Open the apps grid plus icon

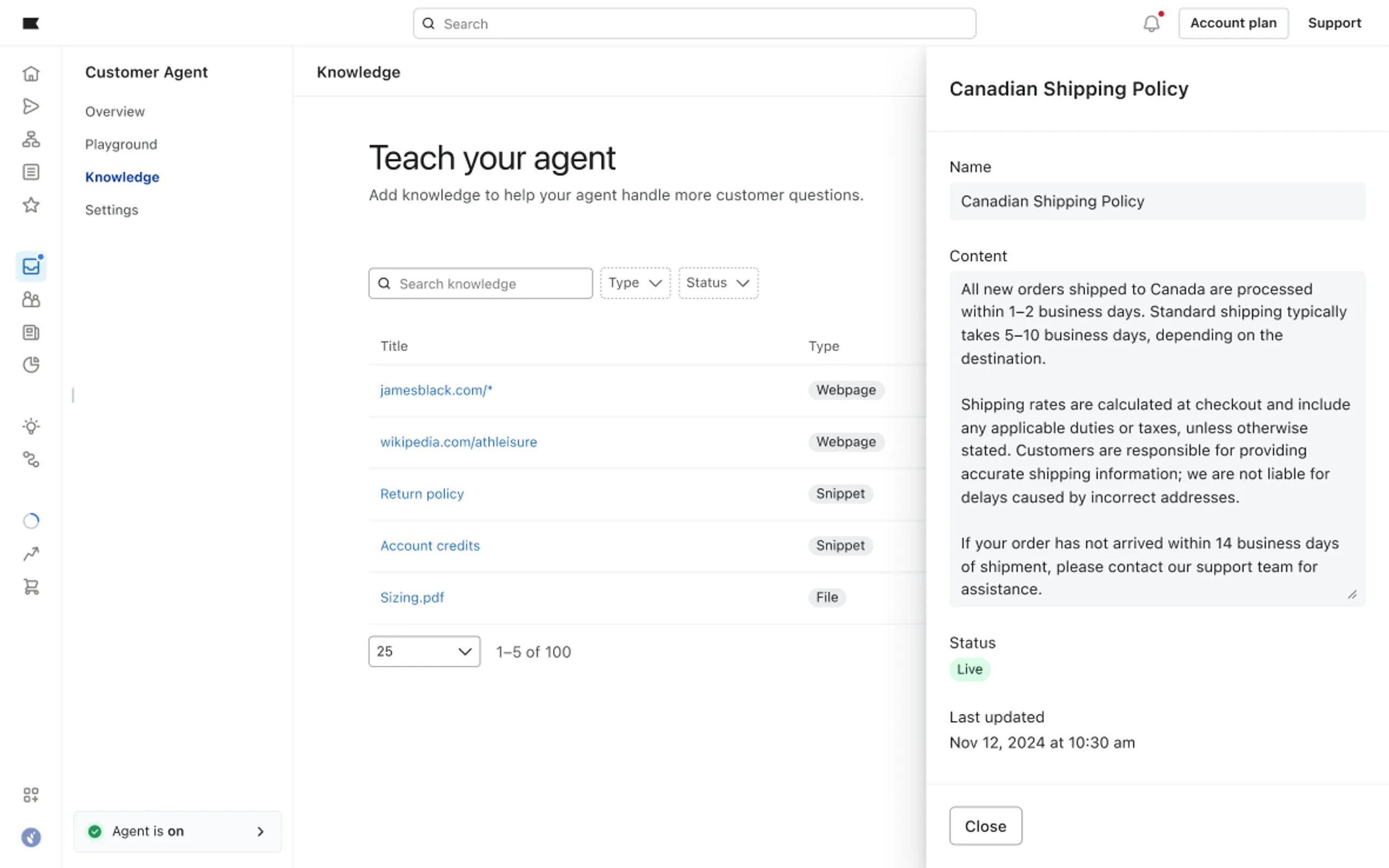[31, 795]
